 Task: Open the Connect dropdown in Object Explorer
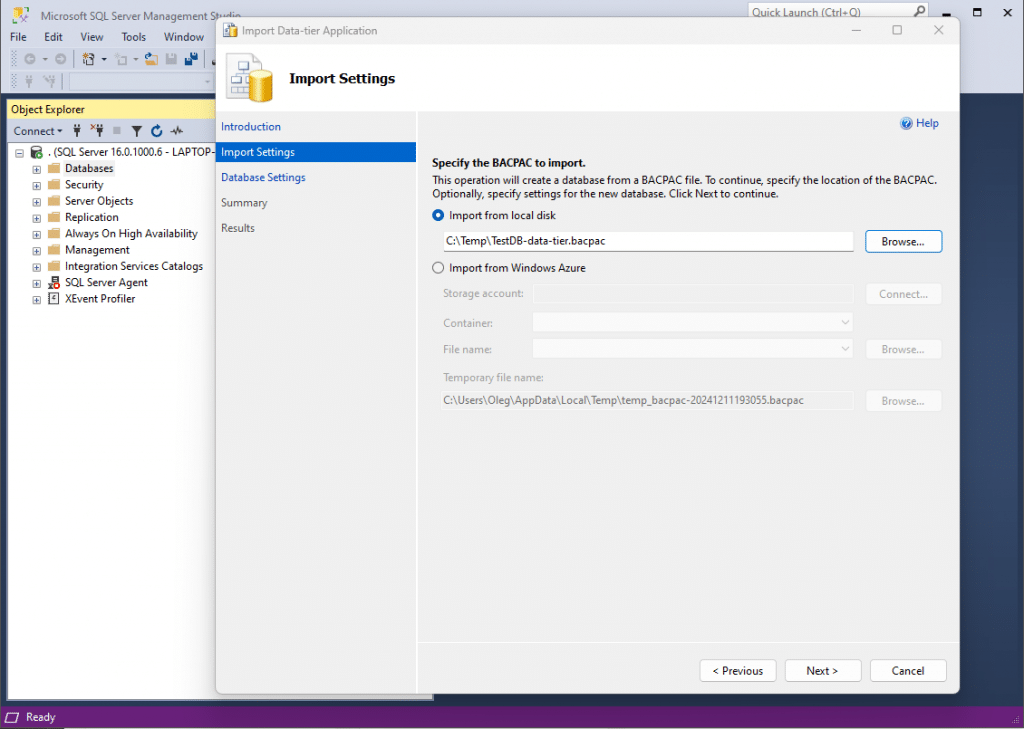coord(38,131)
